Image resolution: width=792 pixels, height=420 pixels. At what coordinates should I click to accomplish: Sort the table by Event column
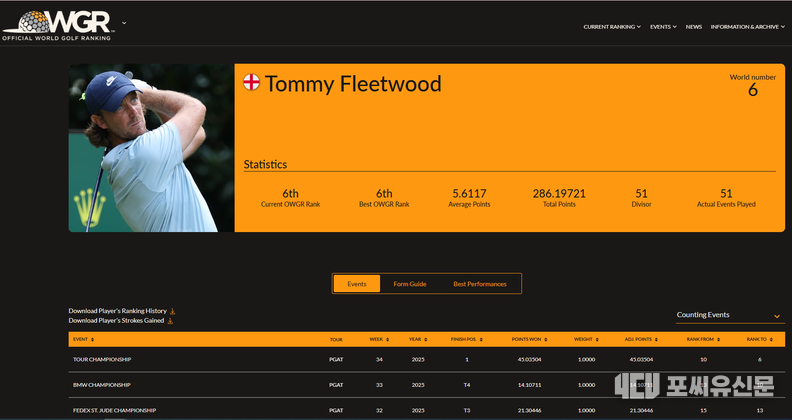83,339
